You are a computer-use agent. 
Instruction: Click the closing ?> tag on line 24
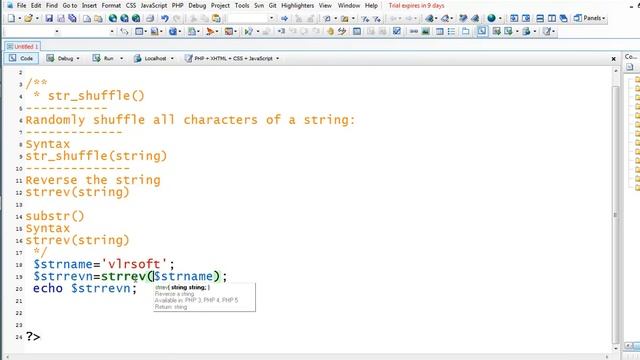pos(33,337)
